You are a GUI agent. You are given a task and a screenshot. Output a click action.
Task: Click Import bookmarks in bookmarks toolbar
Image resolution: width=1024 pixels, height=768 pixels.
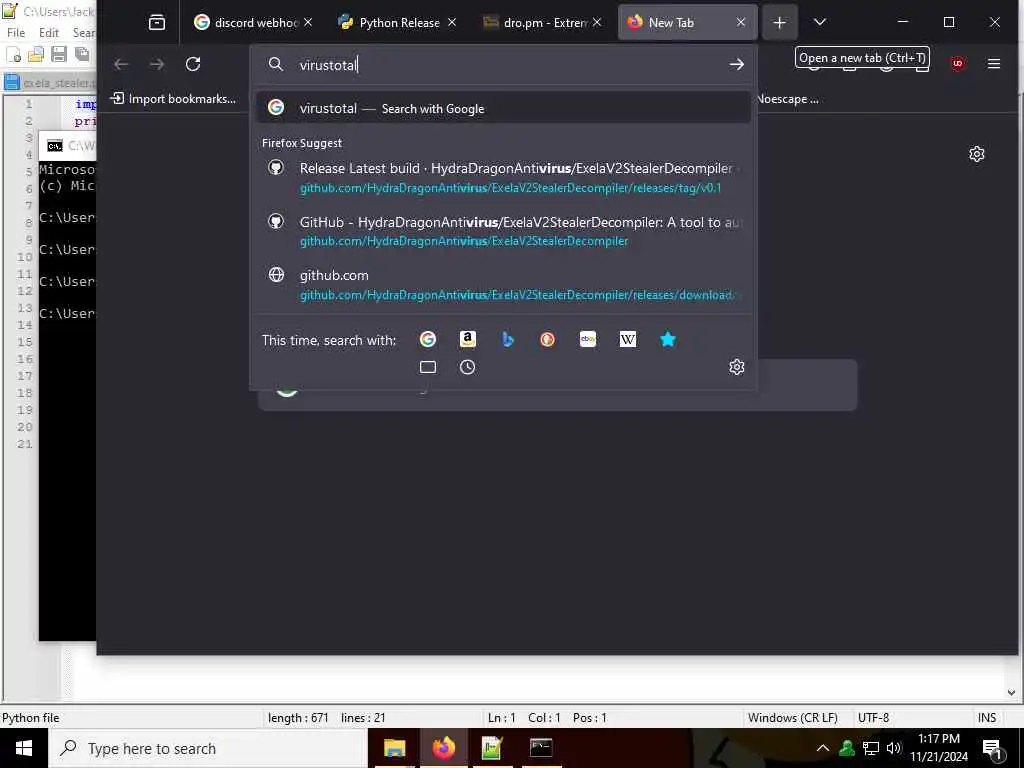point(173,99)
